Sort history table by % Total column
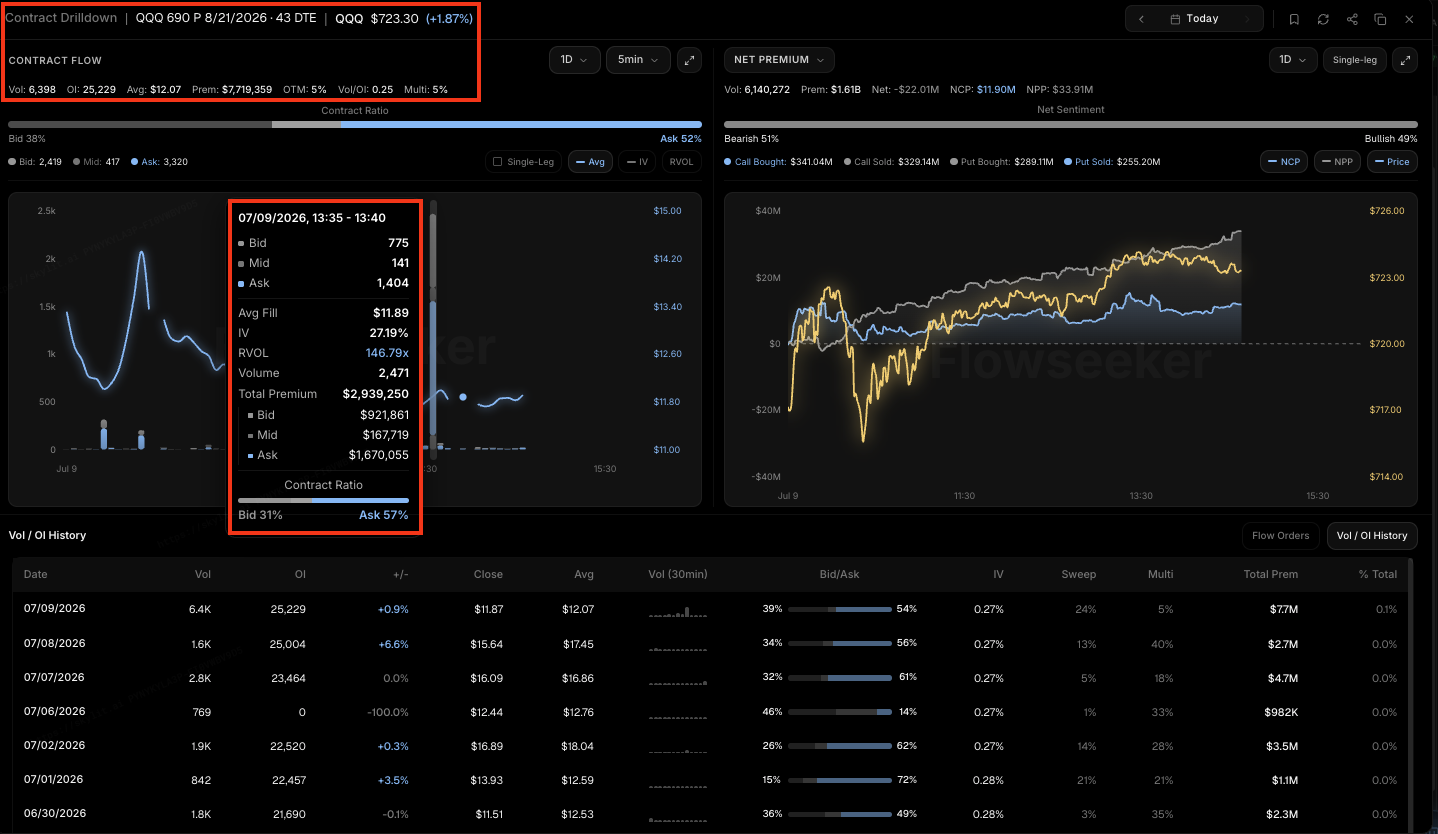Screen dimensions: 1438x834 coord(1378,575)
